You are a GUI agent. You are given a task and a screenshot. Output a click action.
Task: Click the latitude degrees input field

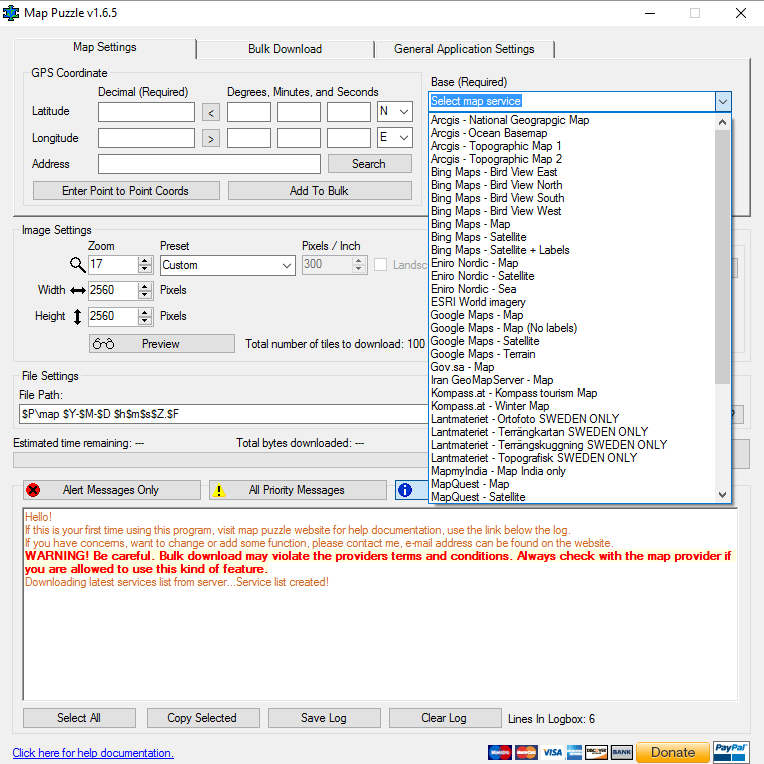[249, 112]
